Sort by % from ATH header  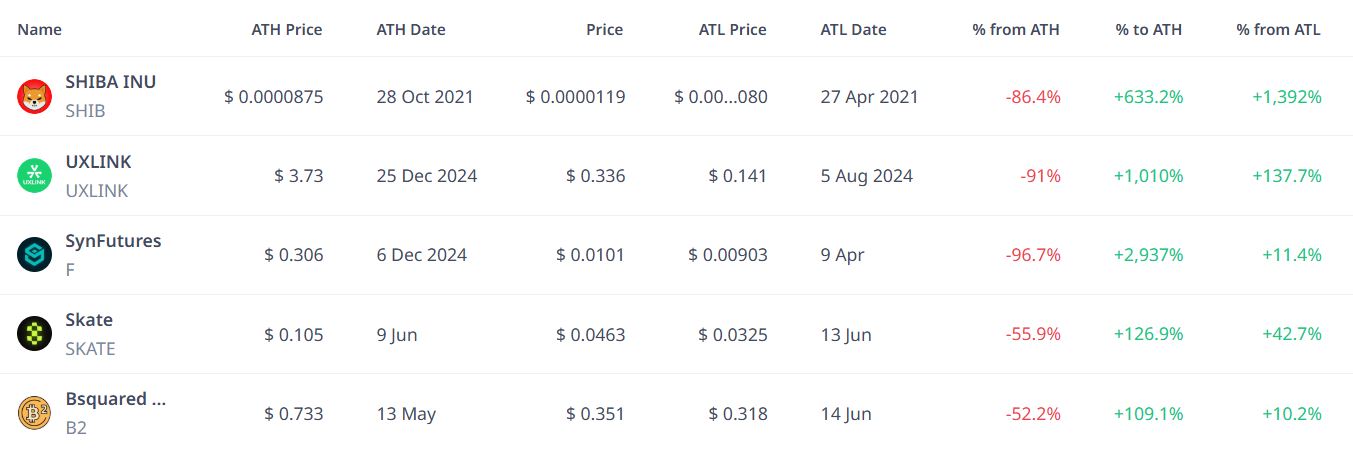point(1016,30)
